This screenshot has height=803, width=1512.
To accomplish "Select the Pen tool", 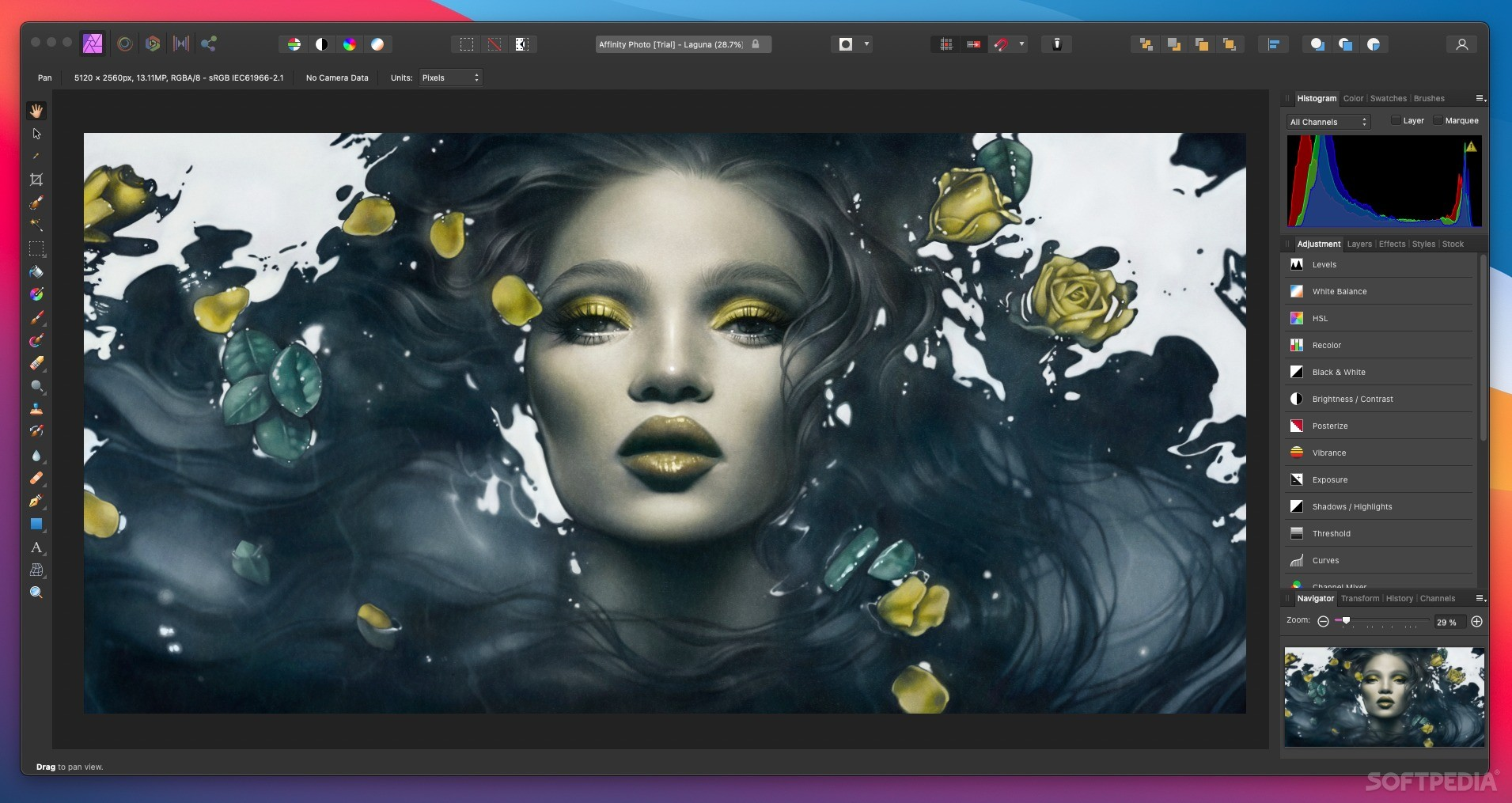I will [36, 501].
